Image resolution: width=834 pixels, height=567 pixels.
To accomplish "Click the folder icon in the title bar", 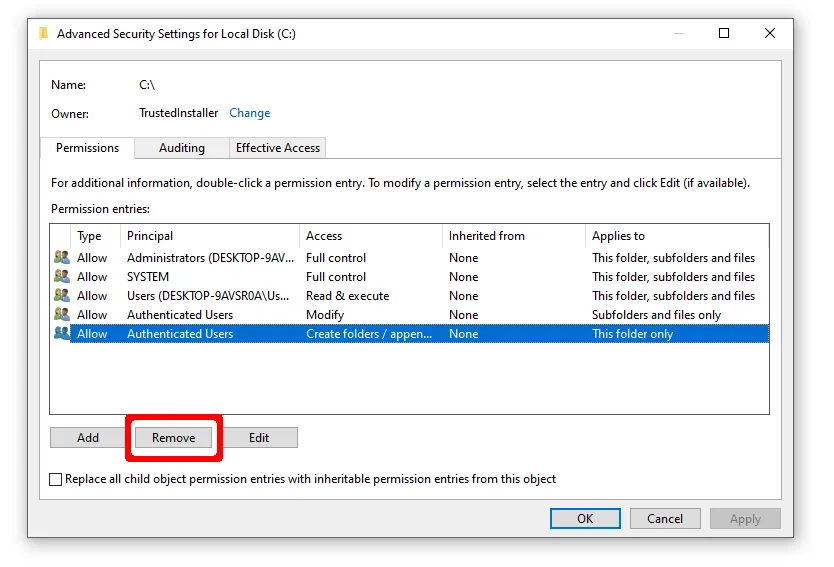I will 44,34.
